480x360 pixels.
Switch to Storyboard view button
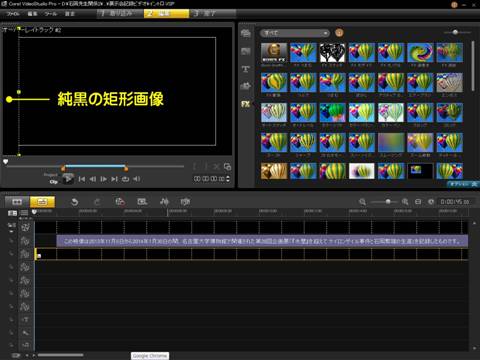point(17,202)
